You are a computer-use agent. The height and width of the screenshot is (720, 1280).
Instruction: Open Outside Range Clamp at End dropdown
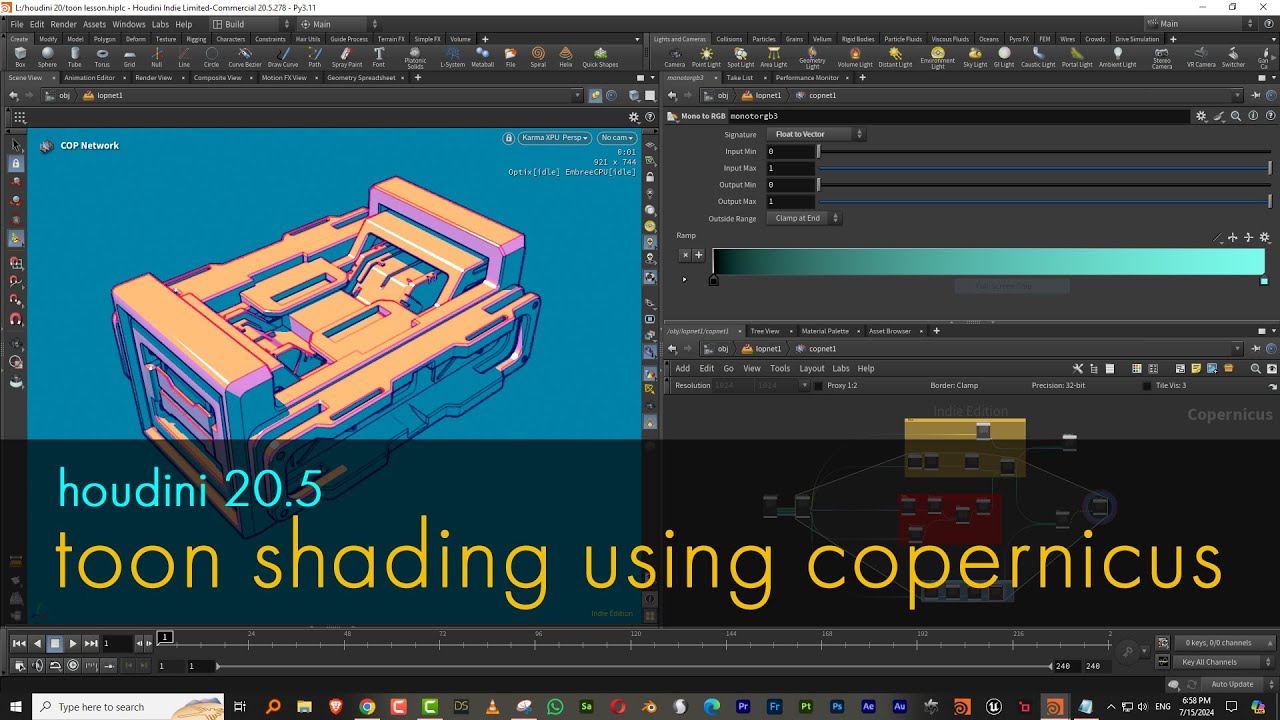point(805,218)
